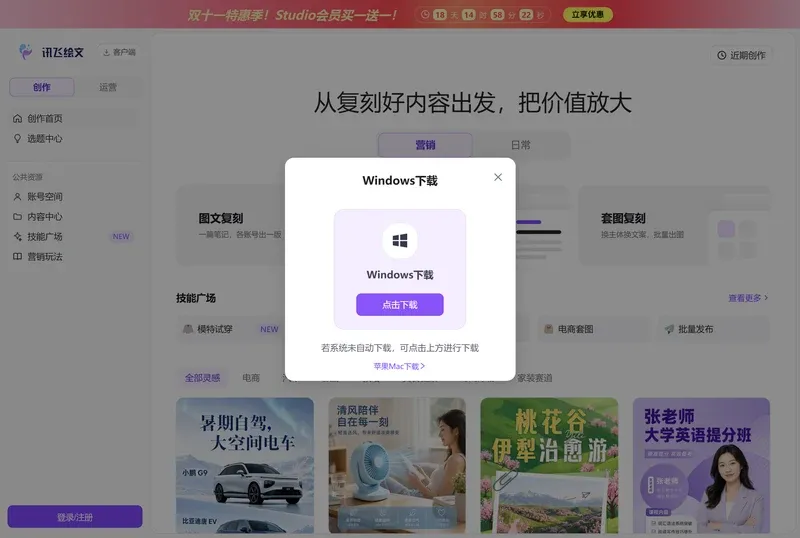Open the 暑期自驾 大空间电车 template
Screen dimensions: 800x538
[245, 466]
